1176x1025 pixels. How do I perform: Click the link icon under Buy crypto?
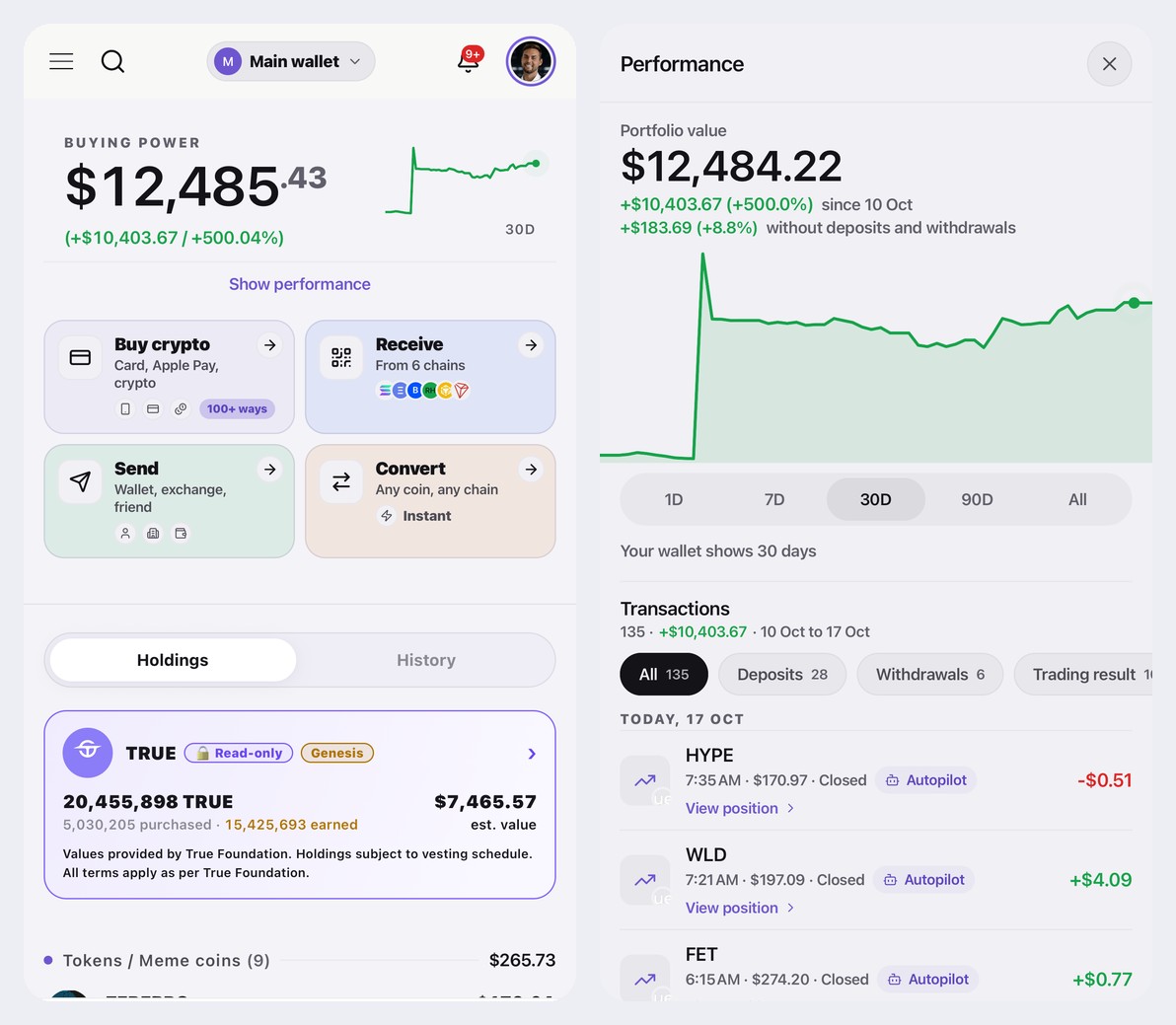coord(181,408)
